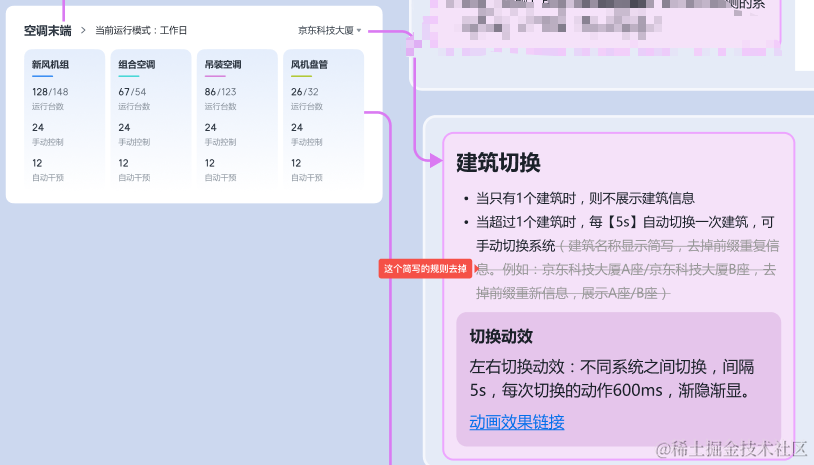Image resolution: width=814 pixels, height=465 pixels.
Task: Click 自动干预 value 12 in 风机盘管 card
Action: pyautogui.click(x=296, y=163)
